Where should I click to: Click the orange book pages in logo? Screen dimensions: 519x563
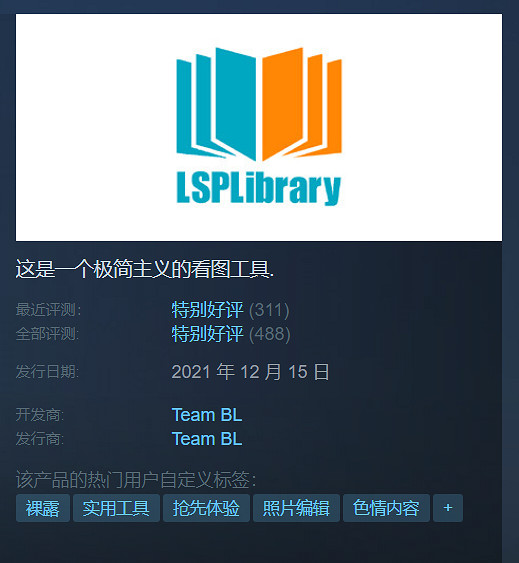click(x=302, y=104)
